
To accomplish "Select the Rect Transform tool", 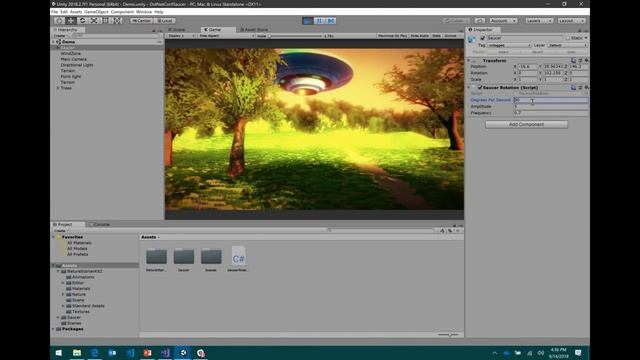I will pyautogui.click(x=106, y=20).
